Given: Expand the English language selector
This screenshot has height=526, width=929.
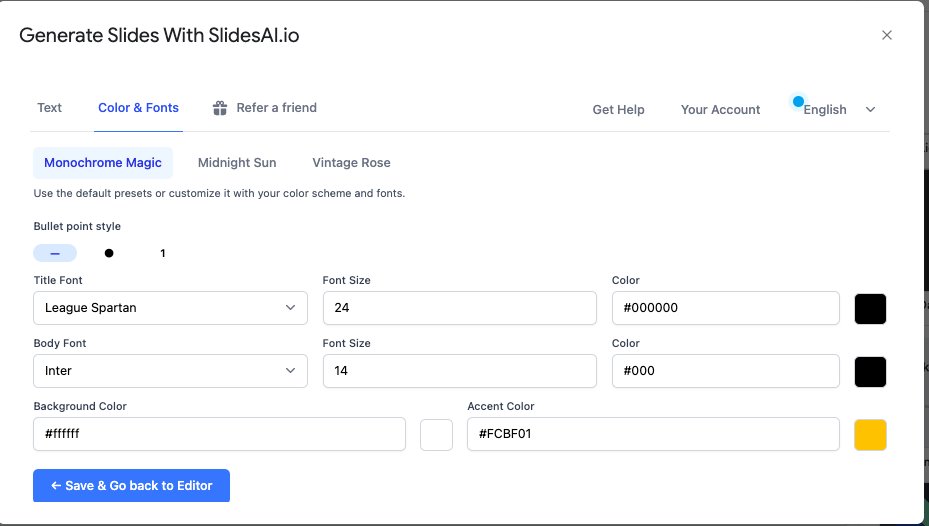Looking at the screenshot, I should click(x=839, y=110).
